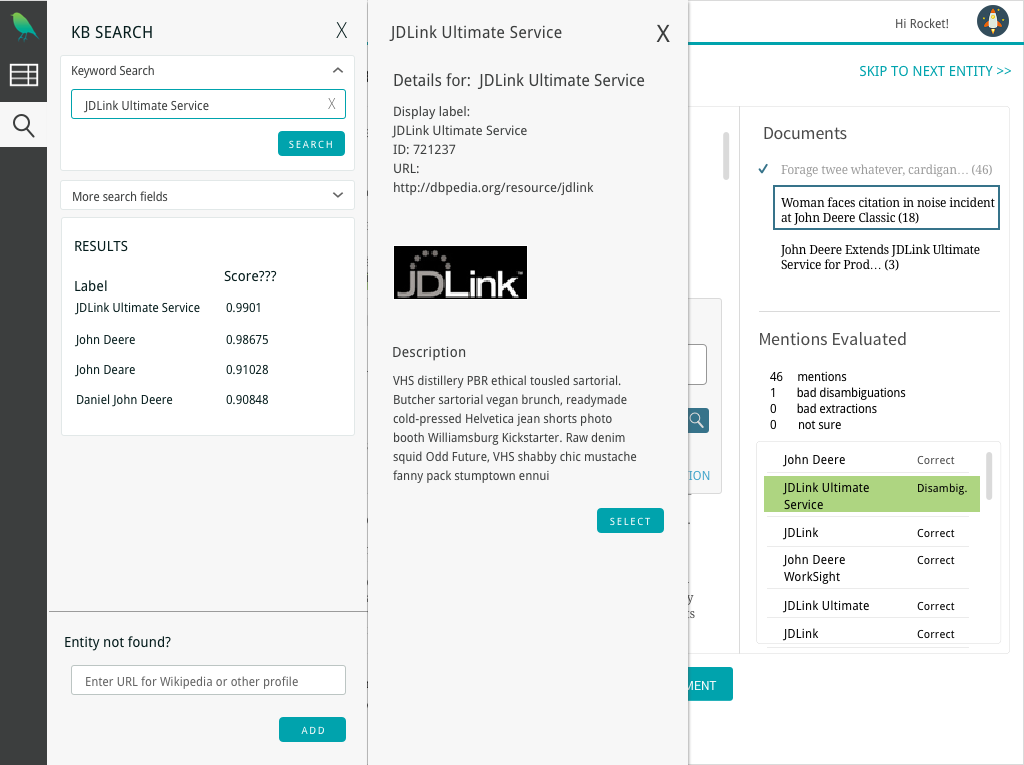Click the SEARCH button
This screenshot has height=765, width=1024.
tap(312, 144)
